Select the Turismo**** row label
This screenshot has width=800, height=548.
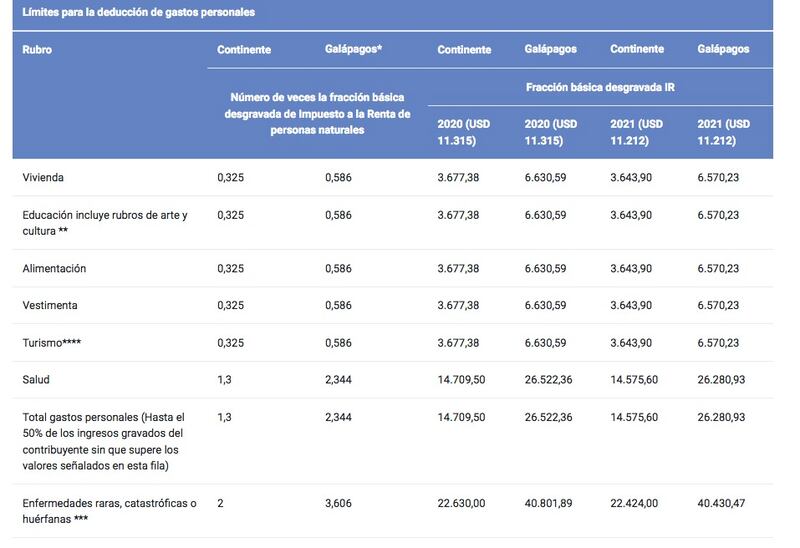coord(52,343)
